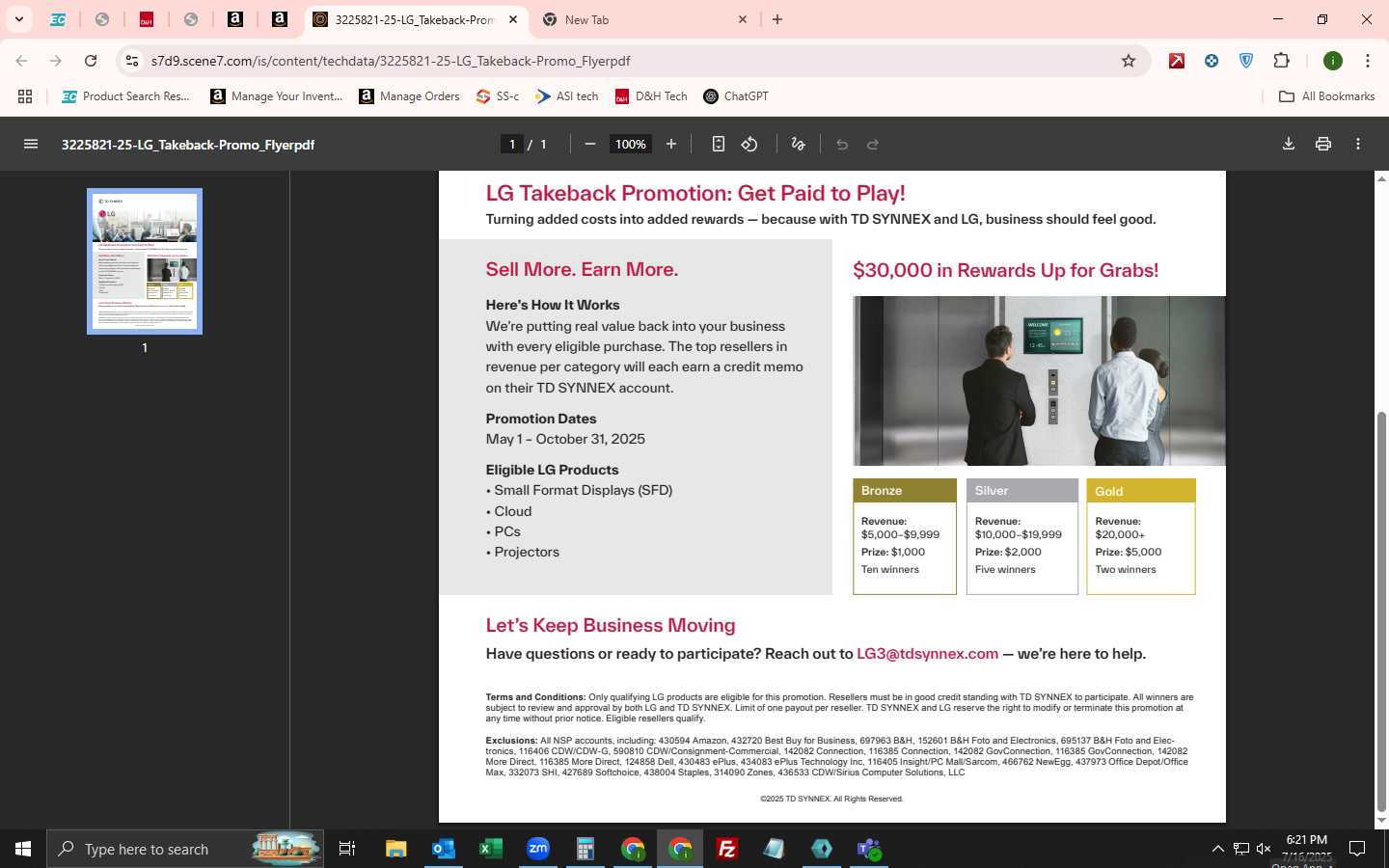Open Manage Orders bookmark
The image size is (1389, 868).
pos(409,96)
